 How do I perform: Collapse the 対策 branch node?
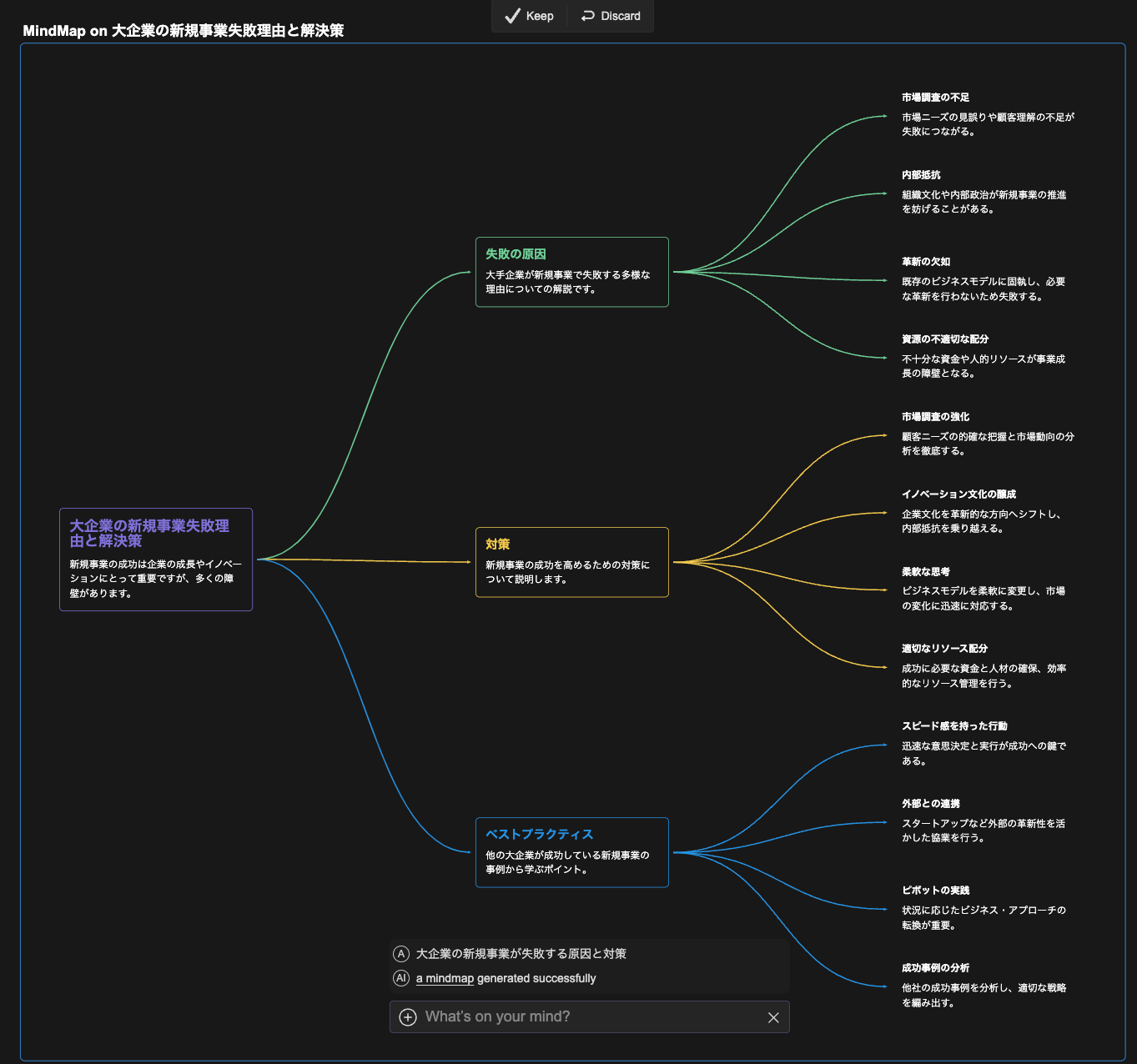click(571, 562)
